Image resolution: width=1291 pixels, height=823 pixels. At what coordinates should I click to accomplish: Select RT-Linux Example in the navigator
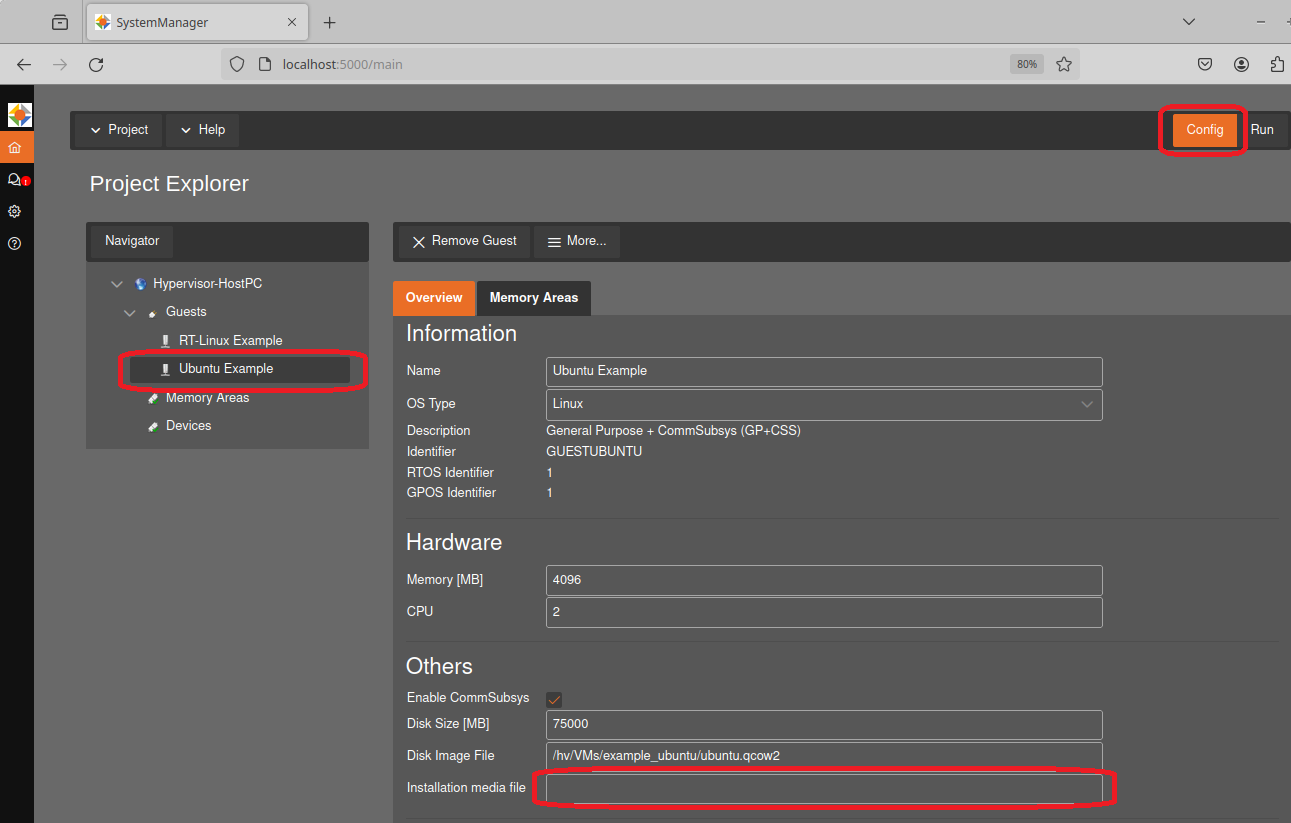click(230, 341)
